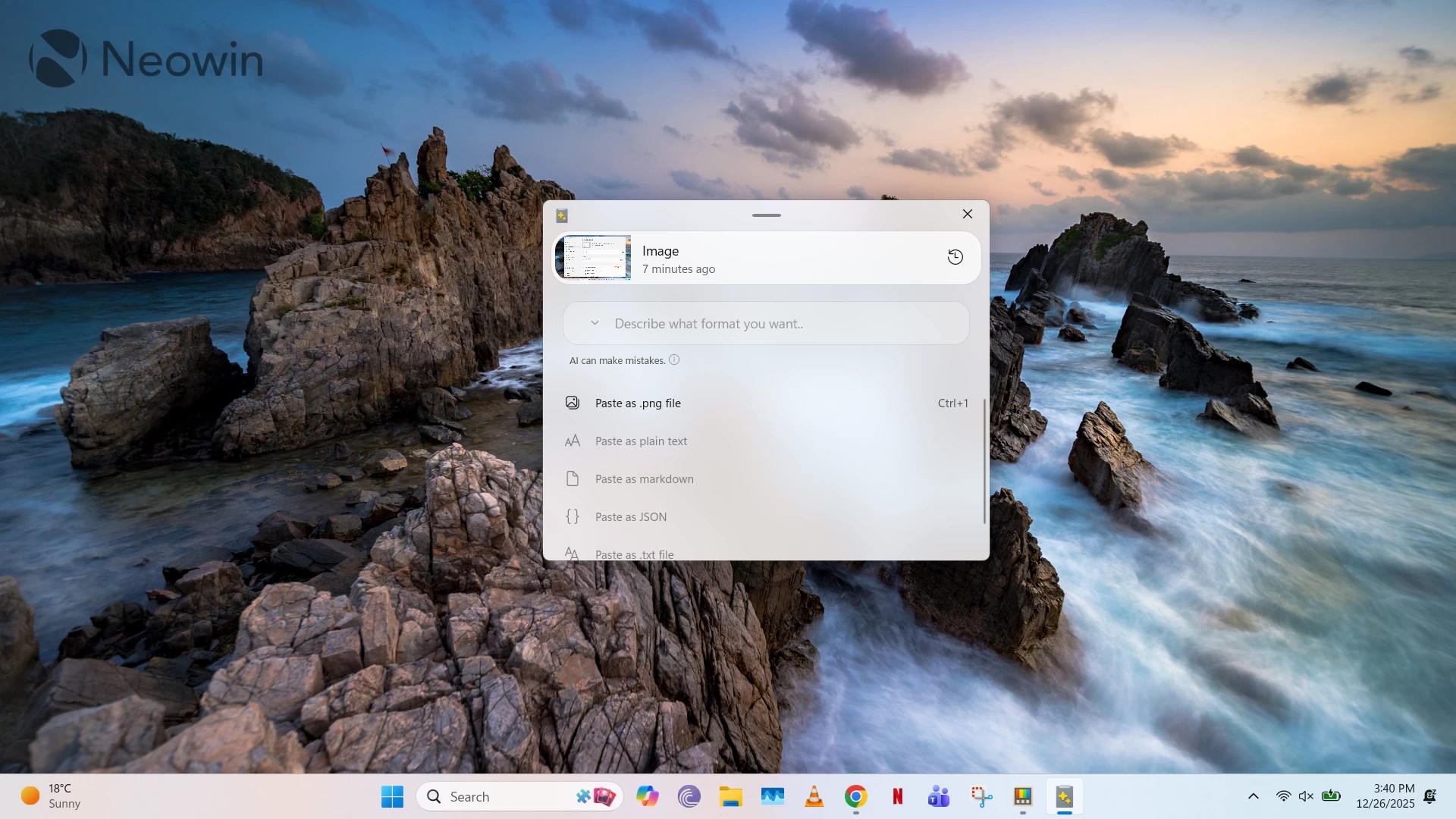
Task: Click the window drag handle bar
Action: (x=767, y=215)
